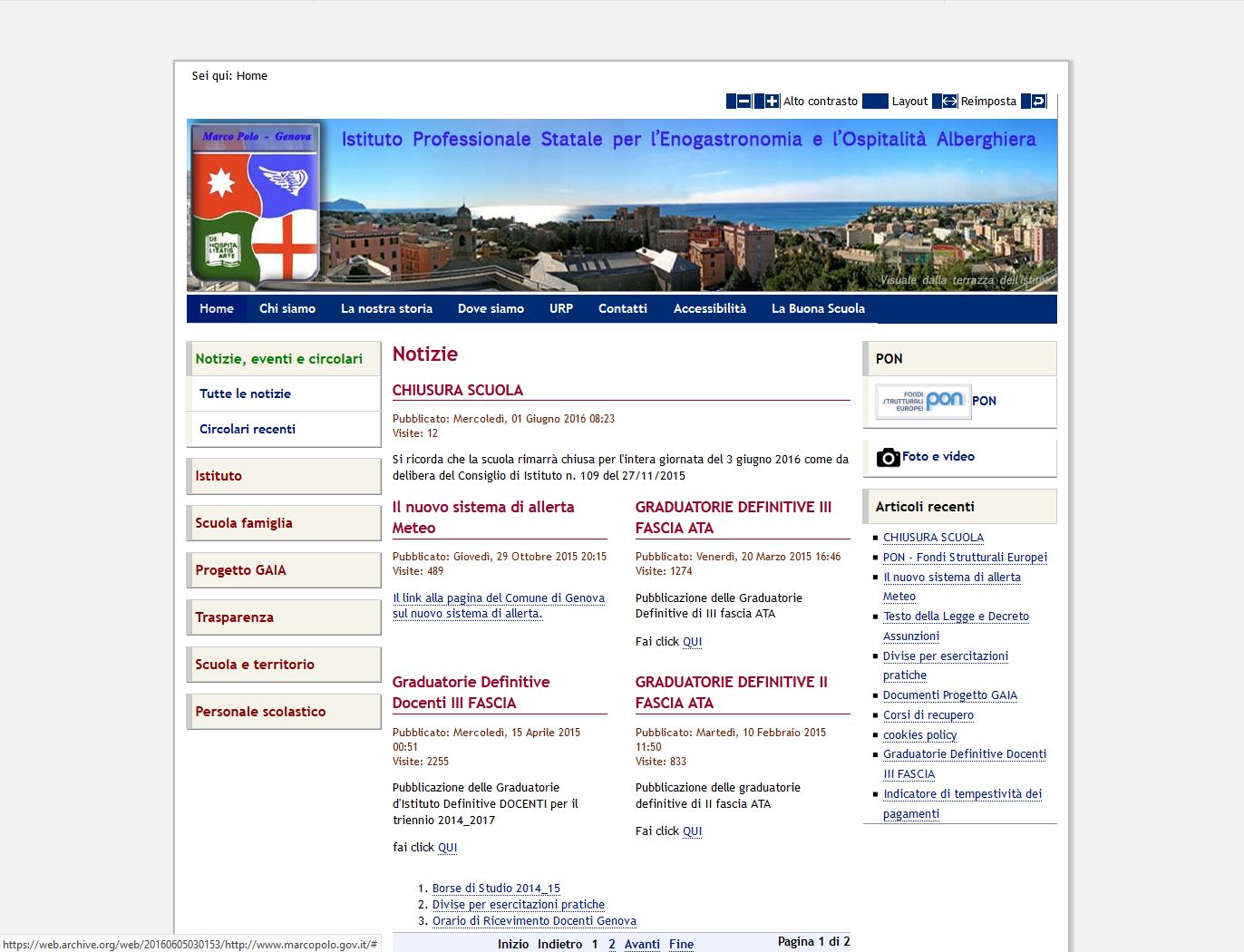
Task: Select Tutte le notizie in sidebar
Action: click(x=284, y=393)
